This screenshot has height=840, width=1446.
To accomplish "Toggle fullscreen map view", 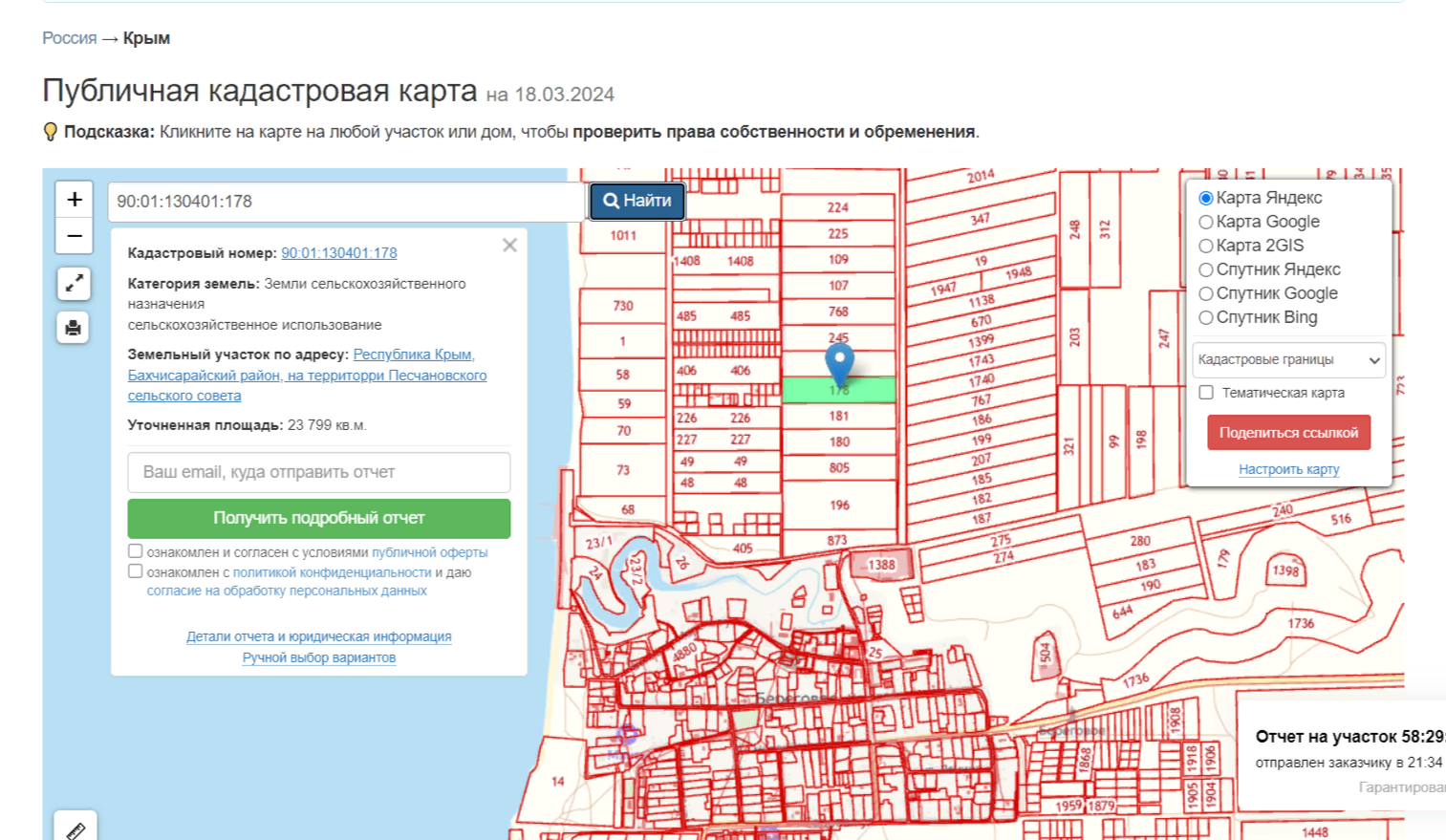I will (74, 284).
